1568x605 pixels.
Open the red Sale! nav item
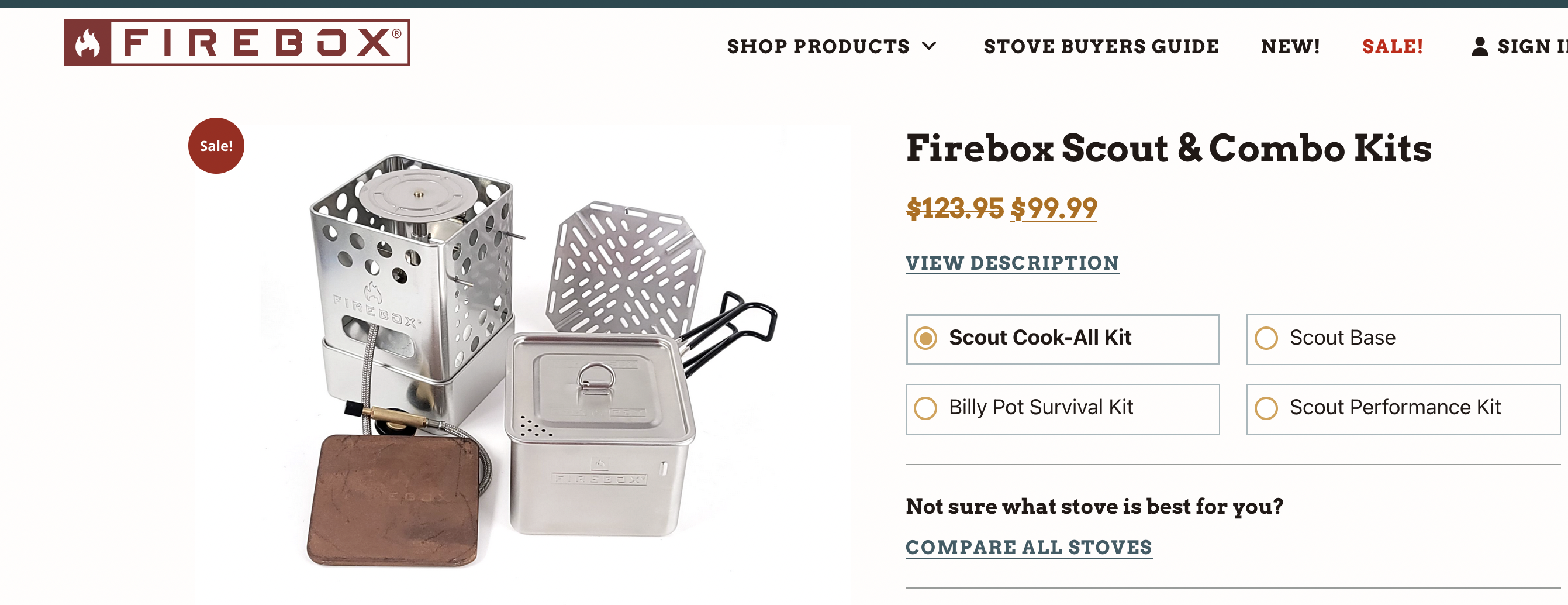(1392, 46)
